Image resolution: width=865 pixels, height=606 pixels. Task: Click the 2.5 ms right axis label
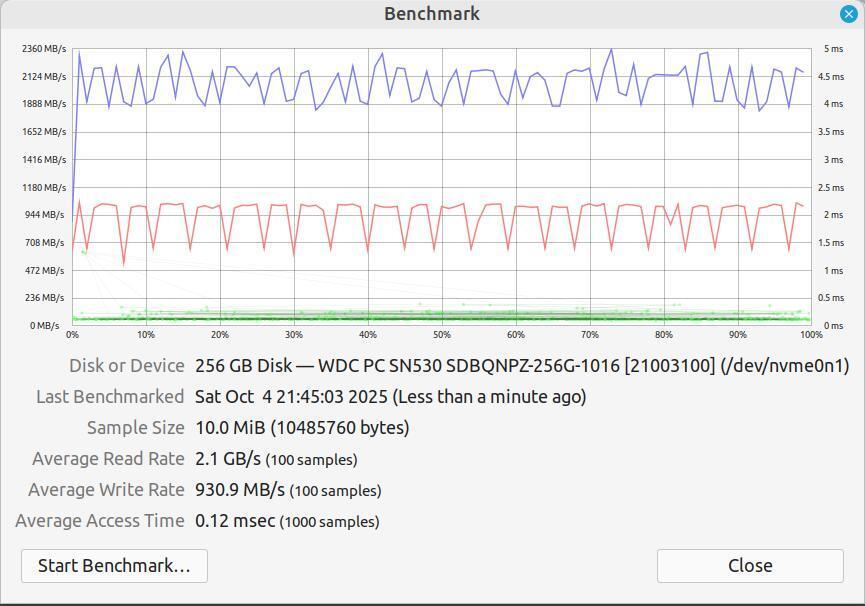(x=832, y=188)
